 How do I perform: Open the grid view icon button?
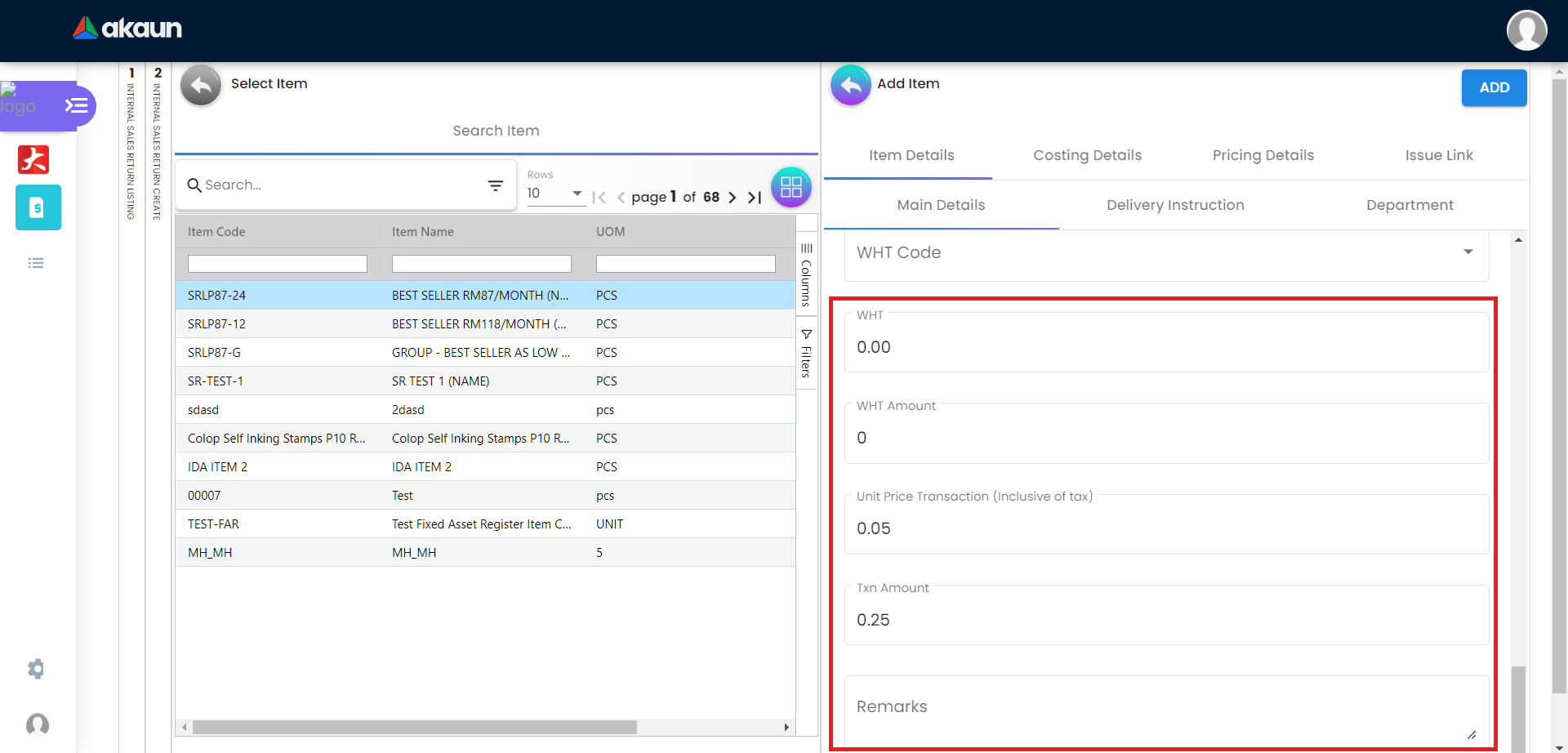791,187
